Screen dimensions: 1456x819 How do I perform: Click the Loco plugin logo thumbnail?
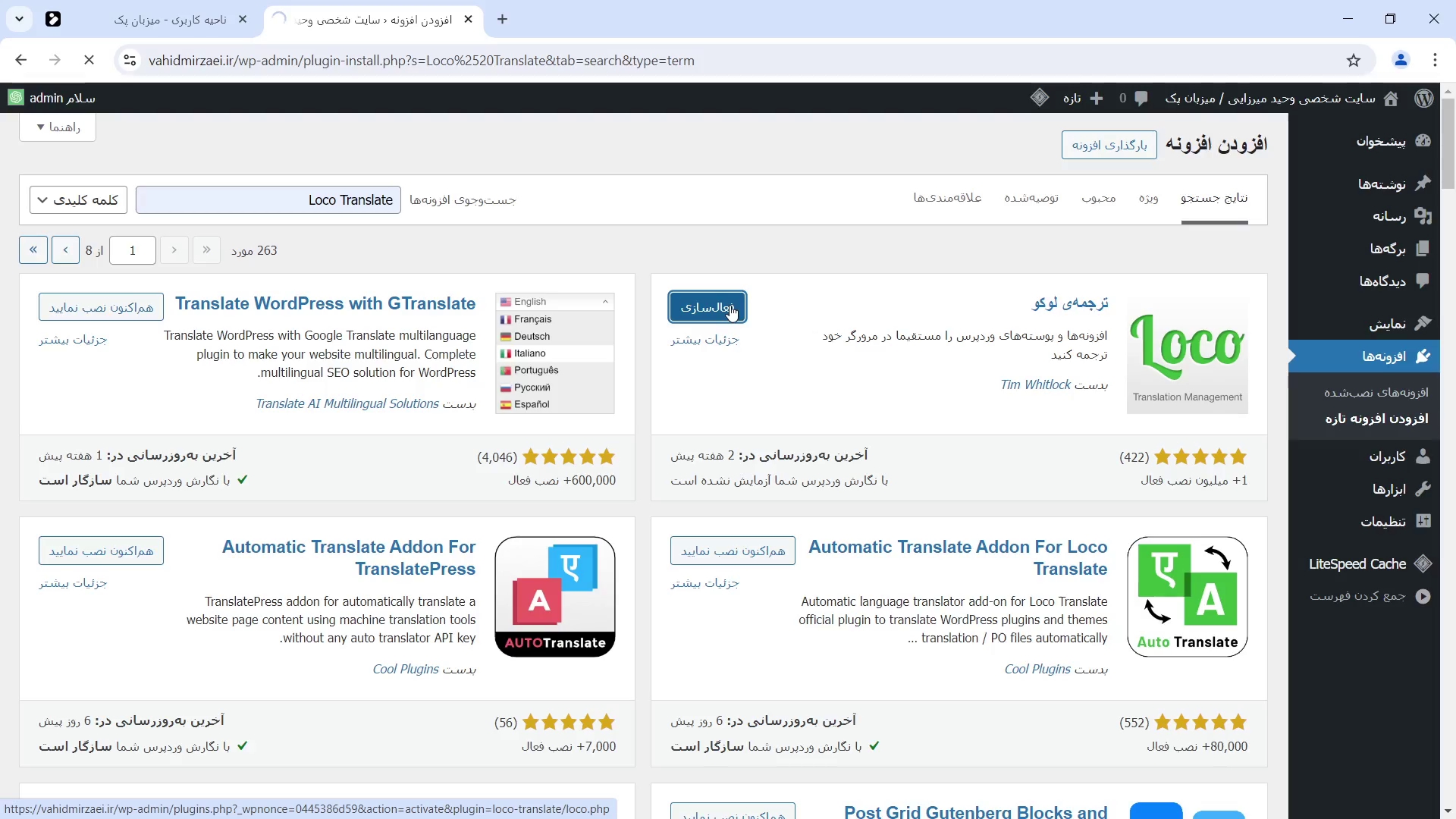1187,353
